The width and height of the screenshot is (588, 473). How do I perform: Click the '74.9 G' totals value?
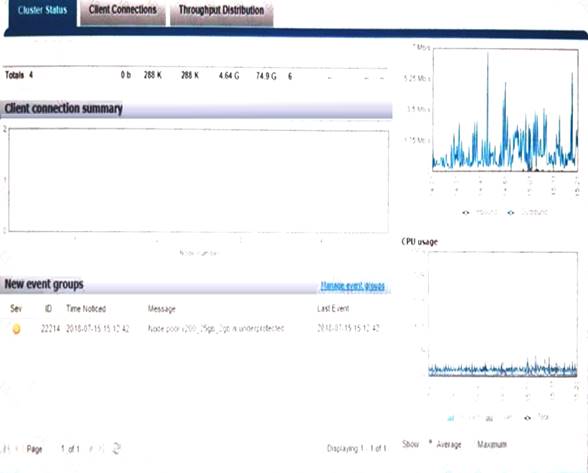pyautogui.click(x=266, y=76)
